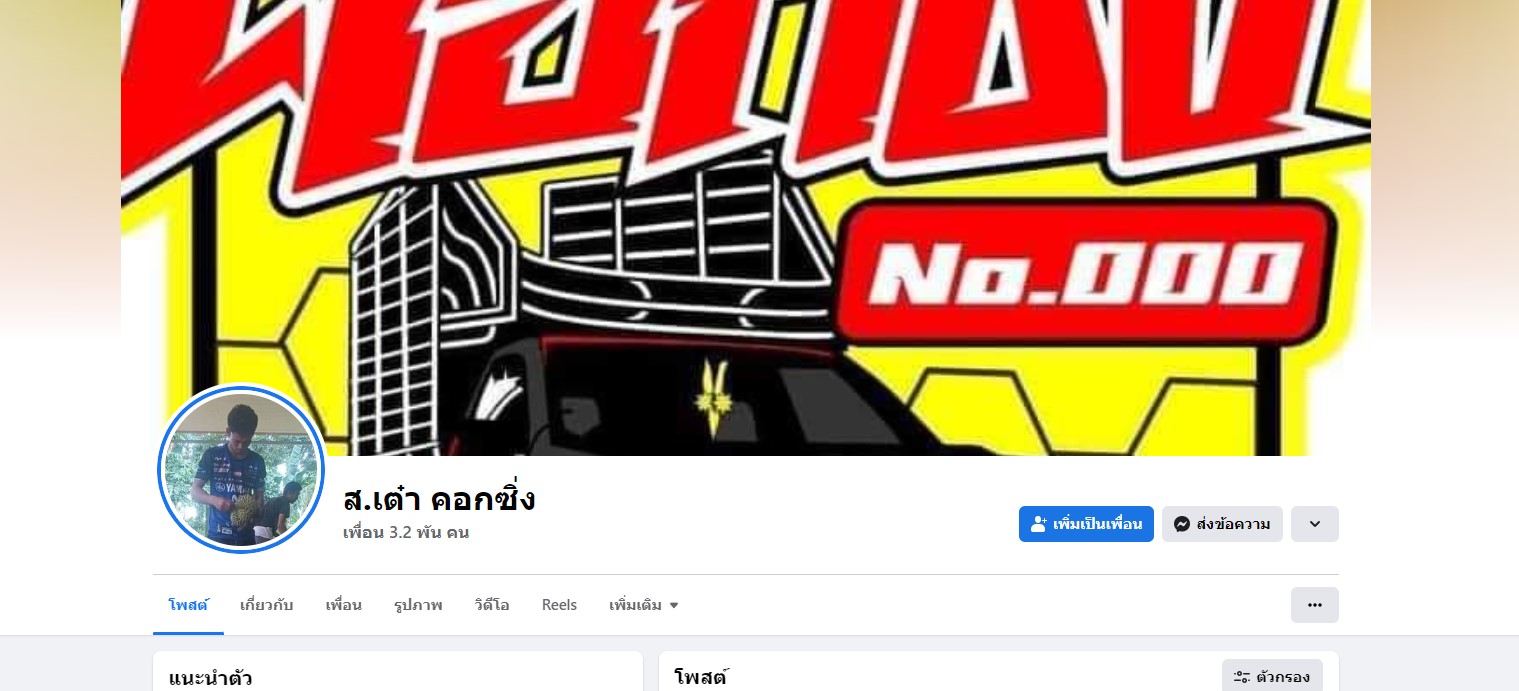Go to the เพื่อน tab
The width and height of the screenshot is (1519, 691).
click(x=343, y=605)
